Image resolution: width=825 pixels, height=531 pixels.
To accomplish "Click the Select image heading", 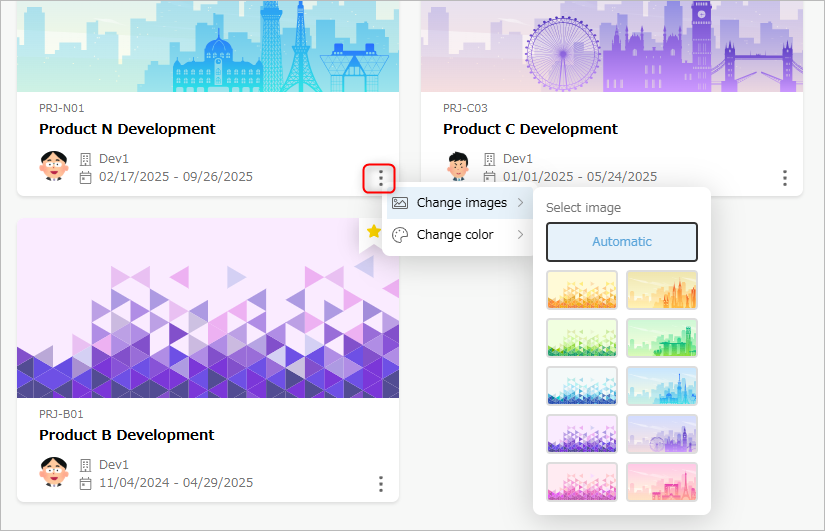I will coord(583,208).
